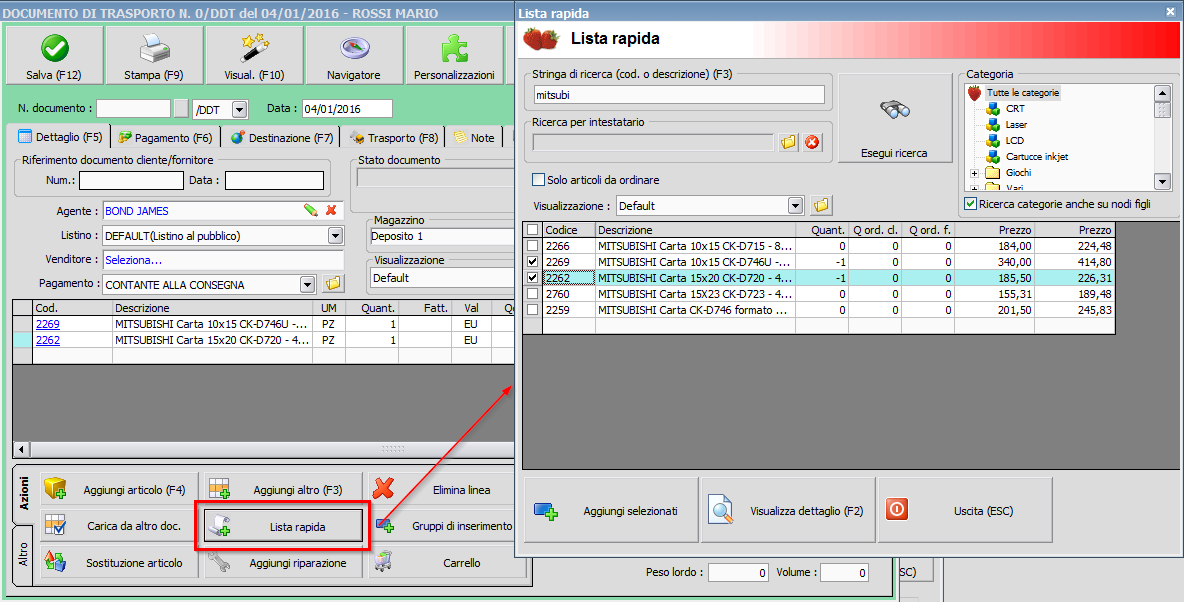This screenshot has width=1184, height=602.
Task: Check the row checkbox for code 2760
Action: click(x=533, y=294)
